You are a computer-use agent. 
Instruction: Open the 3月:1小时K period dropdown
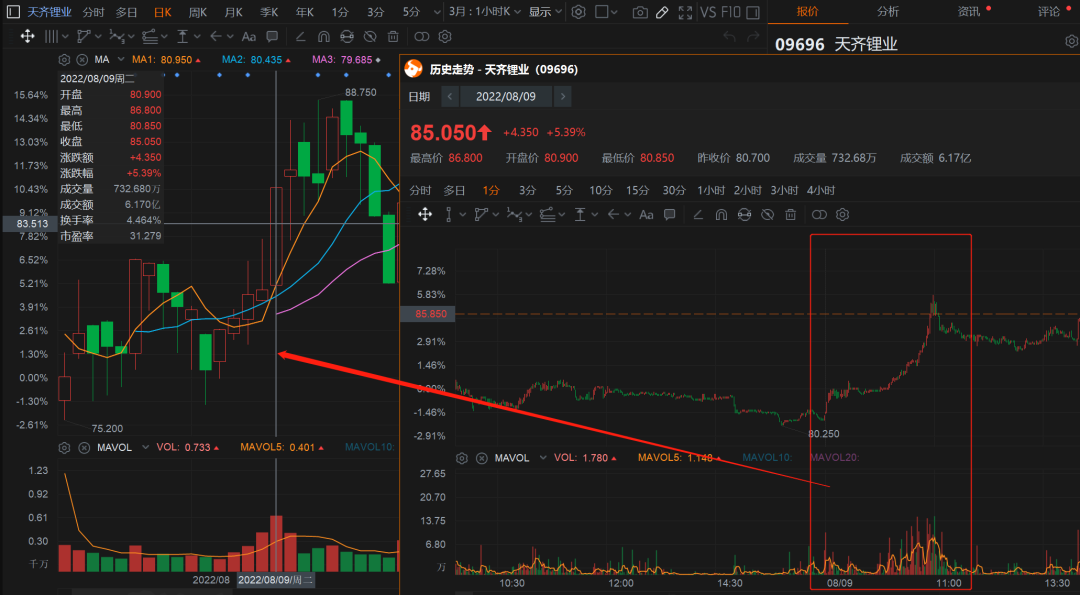point(484,12)
